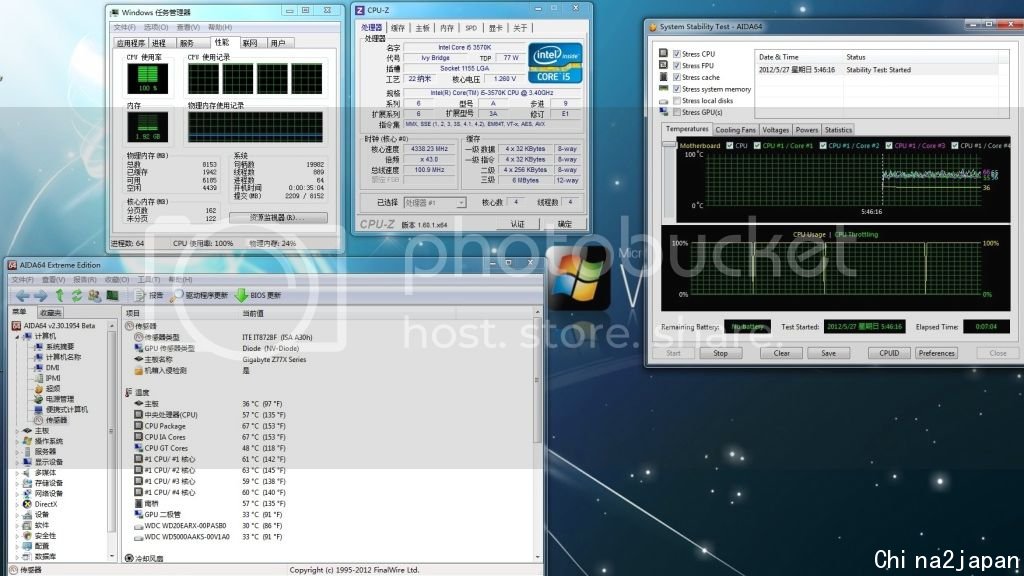Select the CPU Package temperature row
The height and width of the screenshot is (576, 1024).
click(x=332, y=426)
